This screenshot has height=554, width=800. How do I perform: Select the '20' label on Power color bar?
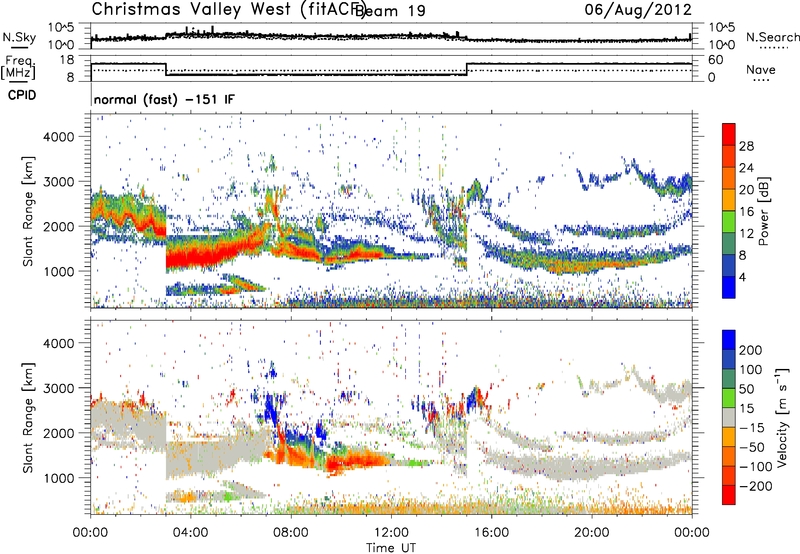[746, 190]
